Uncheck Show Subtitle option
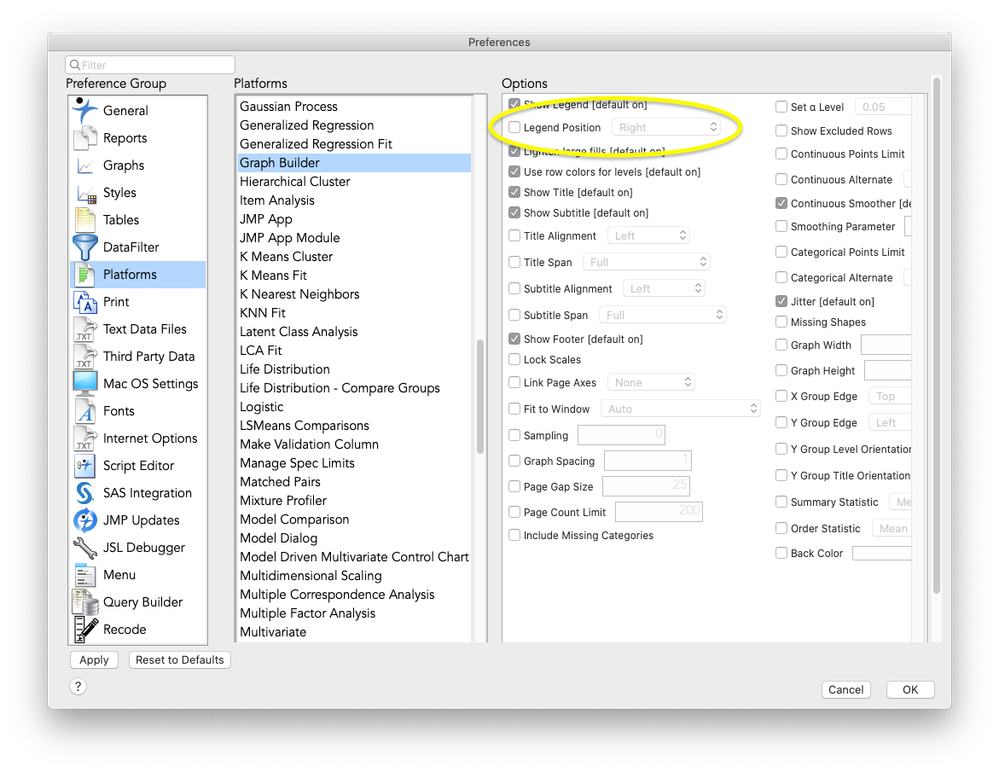The image size is (999, 772). (x=514, y=213)
